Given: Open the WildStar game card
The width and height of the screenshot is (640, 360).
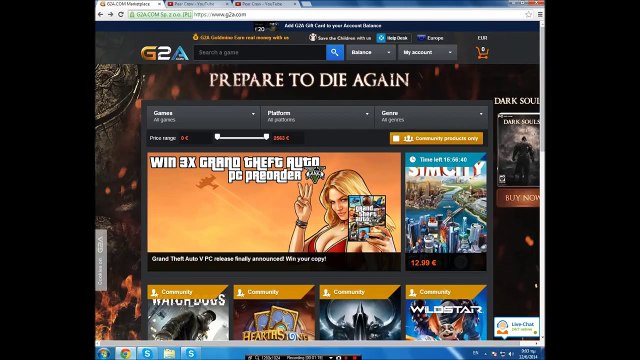Looking at the screenshot, I should [446, 313].
